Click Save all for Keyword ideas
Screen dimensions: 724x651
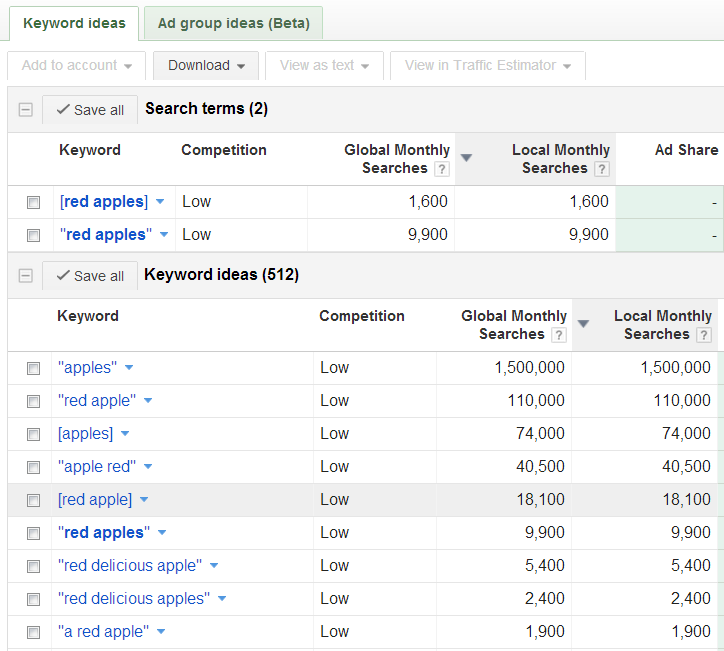coord(90,276)
